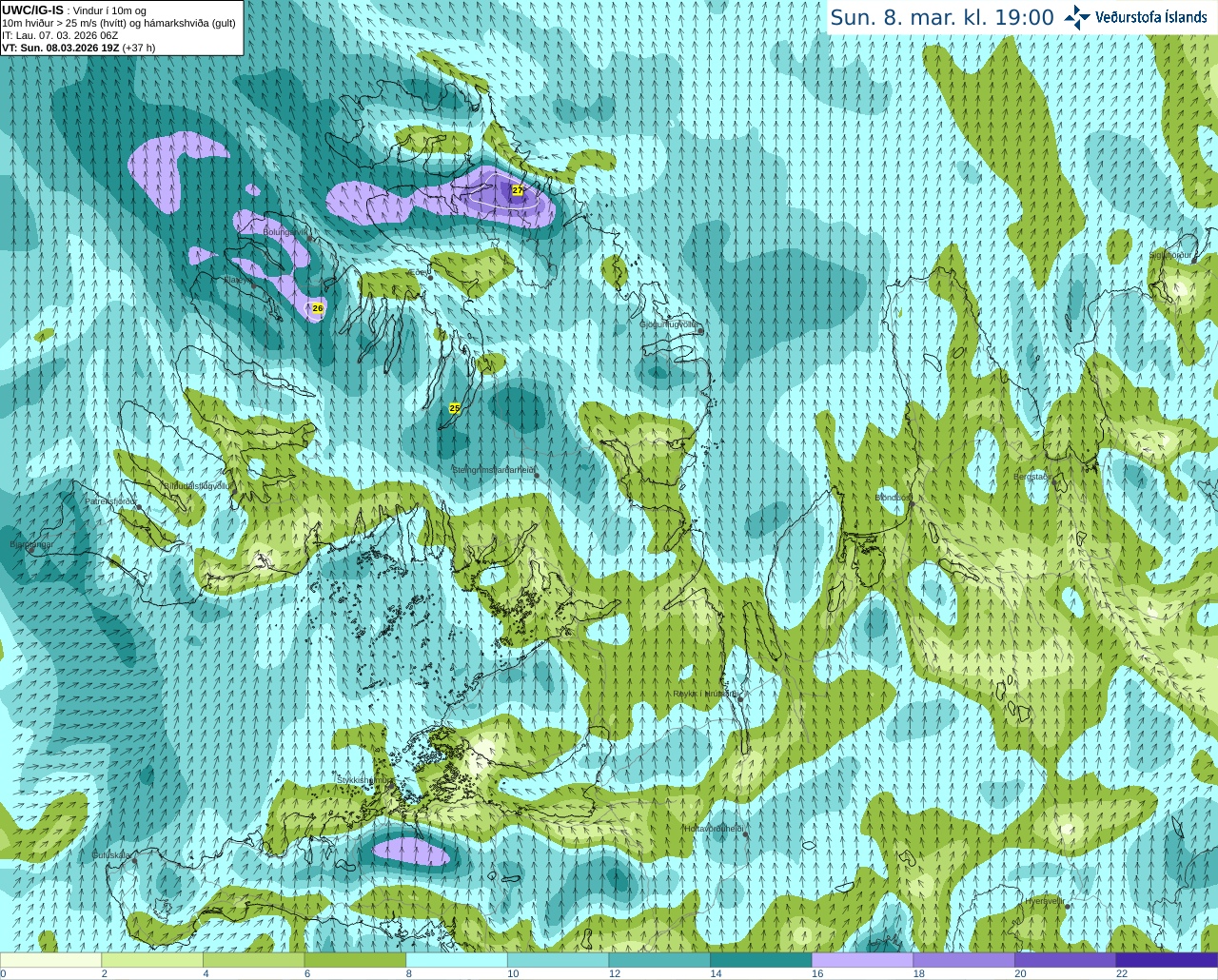
Task: Click the Bolungarvík station label
Action: (286, 231)
